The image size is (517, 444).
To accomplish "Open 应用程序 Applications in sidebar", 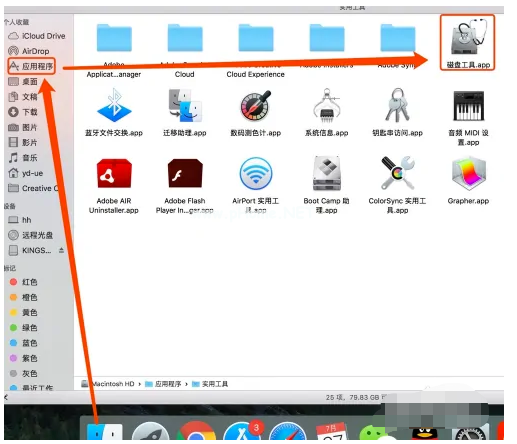I will pos(31,66).
